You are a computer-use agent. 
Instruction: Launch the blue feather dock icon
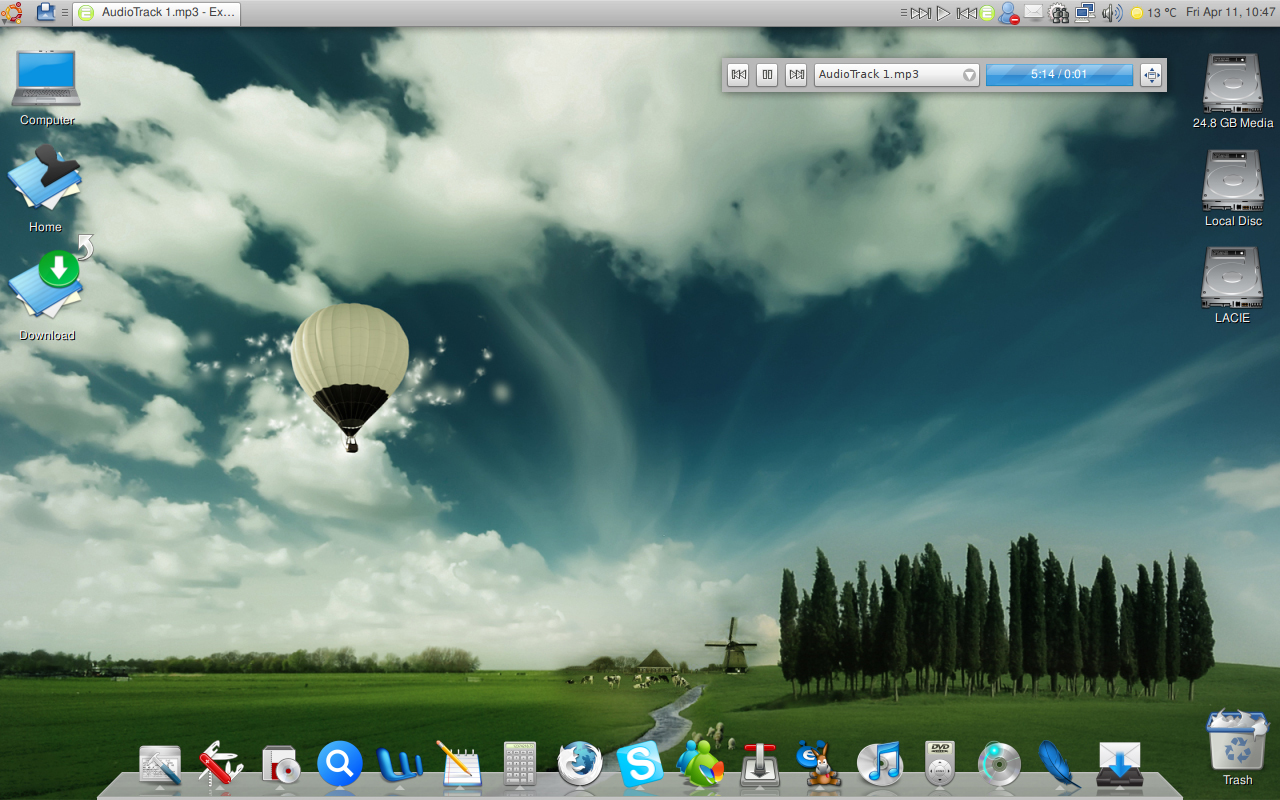tap(1059, 765)
